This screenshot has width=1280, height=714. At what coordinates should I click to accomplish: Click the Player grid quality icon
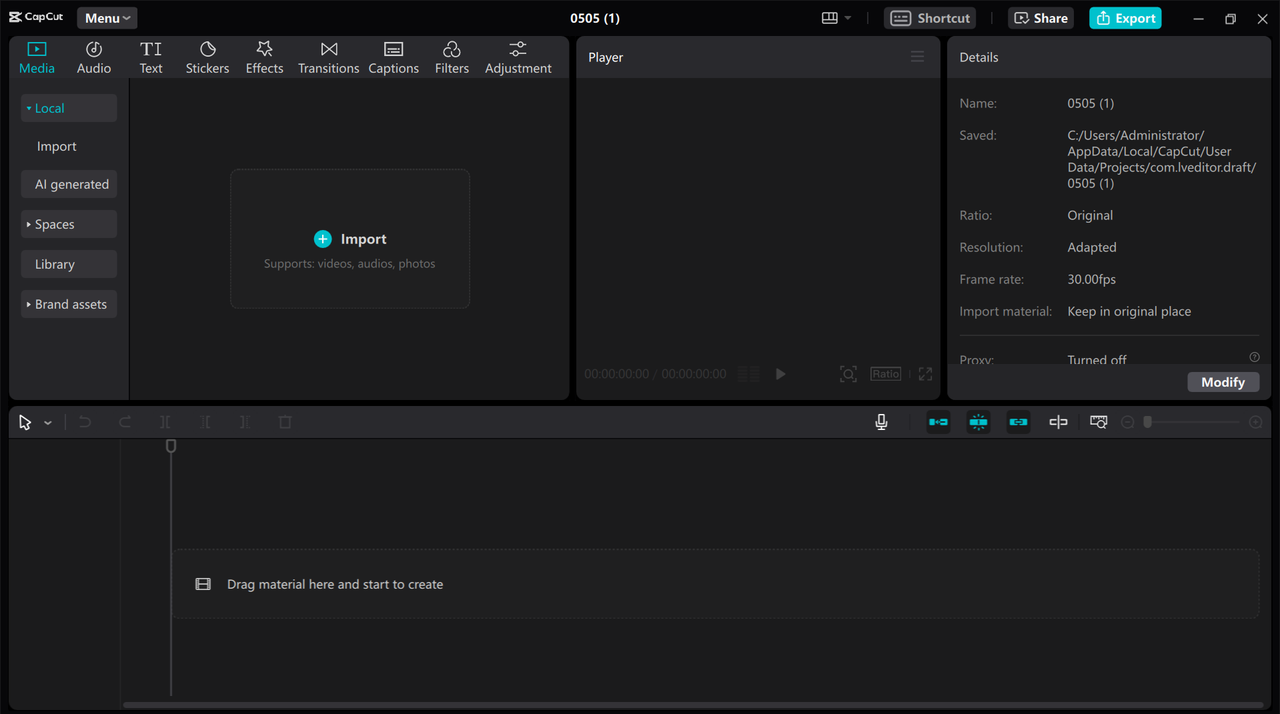pyautogui.click(x=748, y=374)
